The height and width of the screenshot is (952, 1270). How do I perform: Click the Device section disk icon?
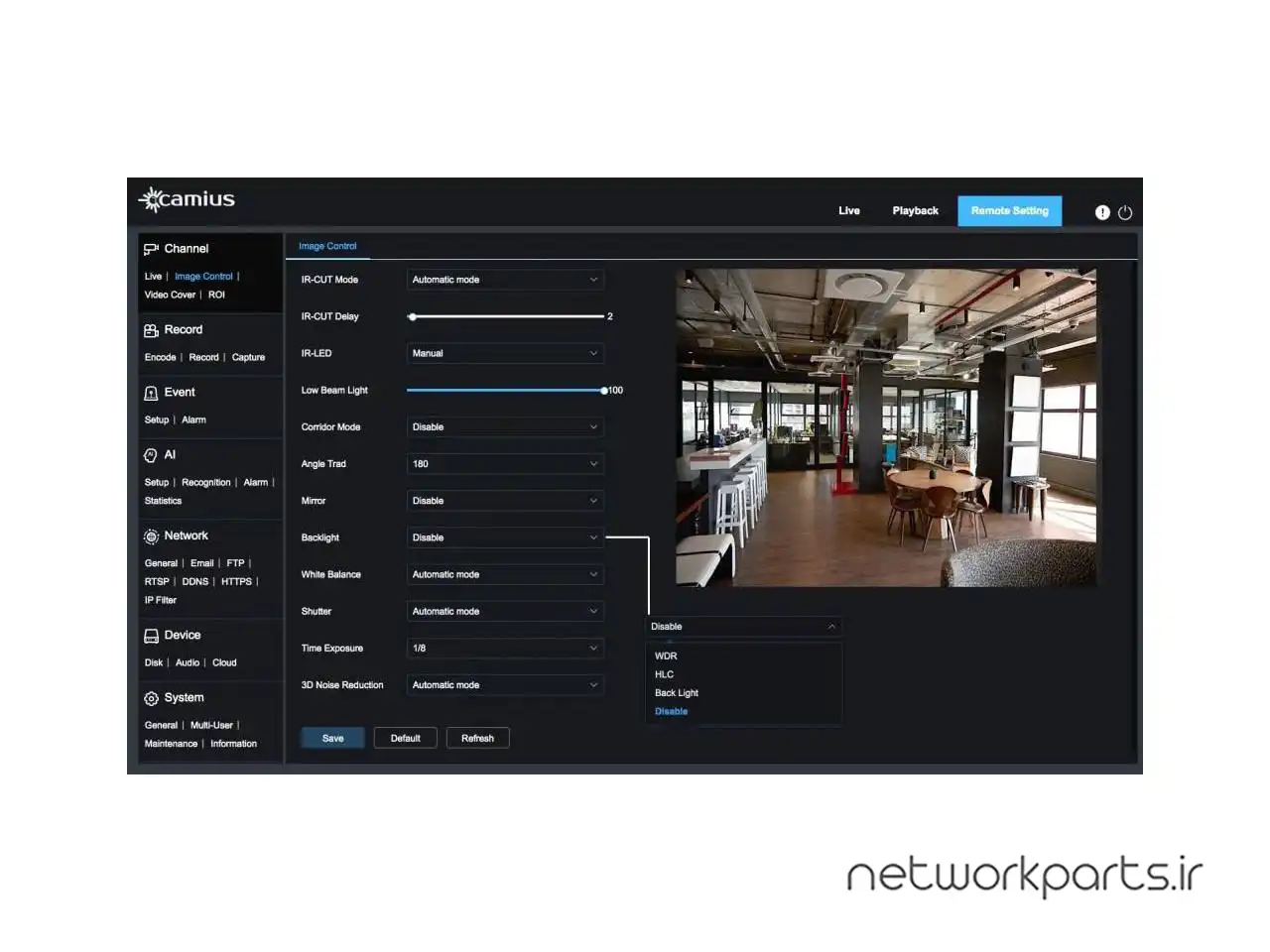tap(151, 636)
